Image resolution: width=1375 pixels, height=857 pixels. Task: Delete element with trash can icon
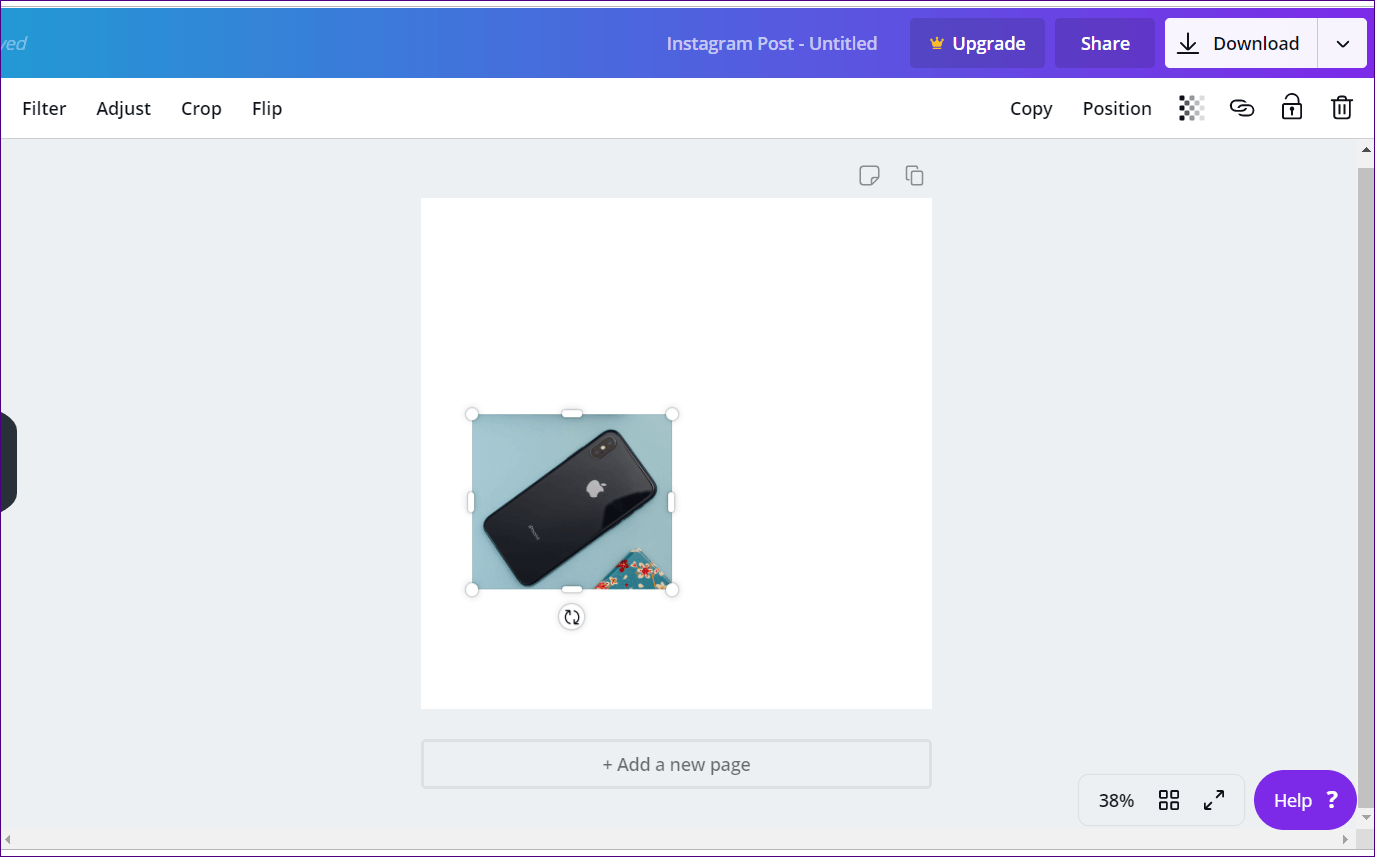pos(1342,107)
